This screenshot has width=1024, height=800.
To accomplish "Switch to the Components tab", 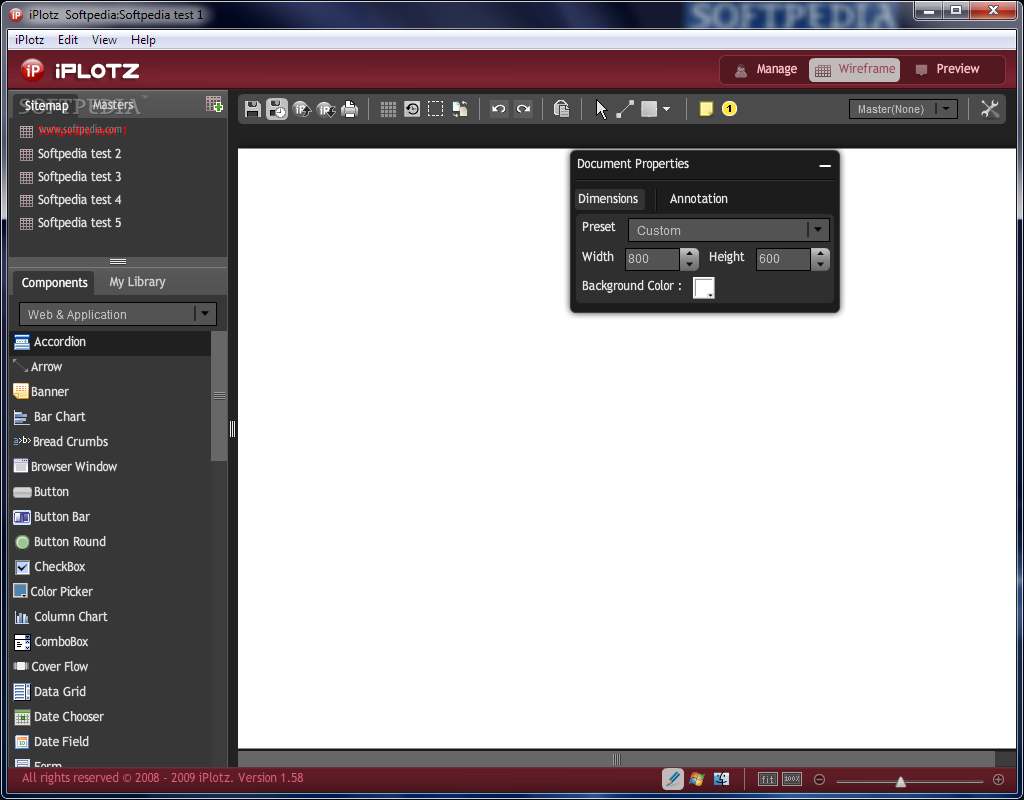I will 54,283.
